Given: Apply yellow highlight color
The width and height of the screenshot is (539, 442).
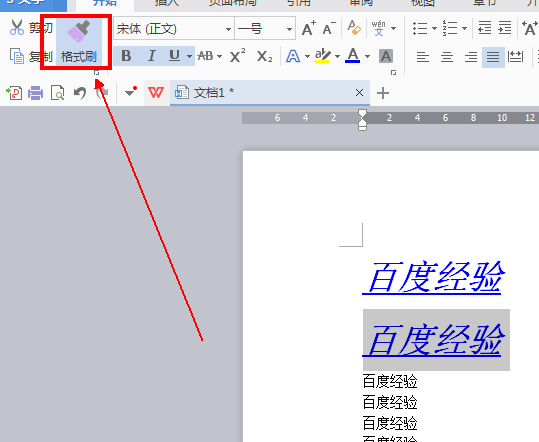Looking at the screenshot, I should [322, 56].
